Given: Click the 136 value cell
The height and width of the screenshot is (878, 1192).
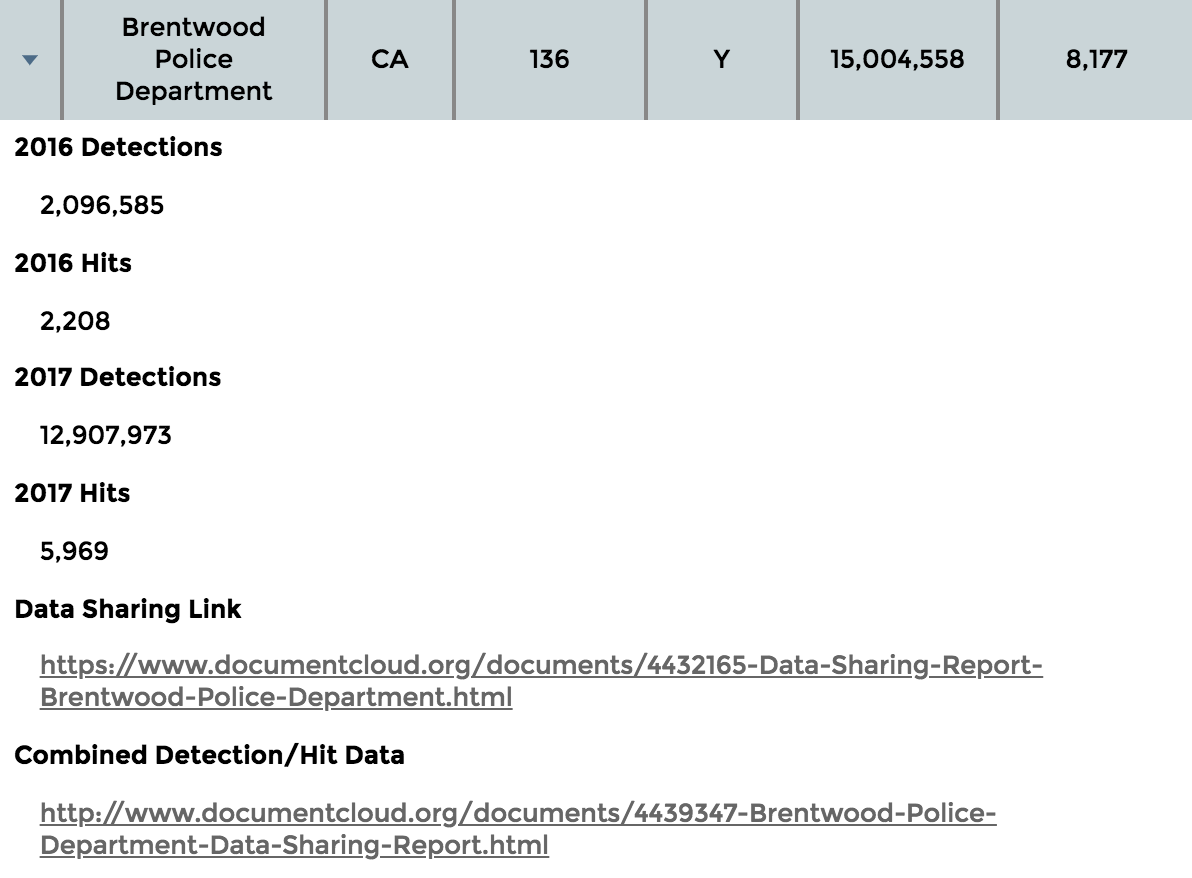Looking at the screenshot, I should pos(549,59).
